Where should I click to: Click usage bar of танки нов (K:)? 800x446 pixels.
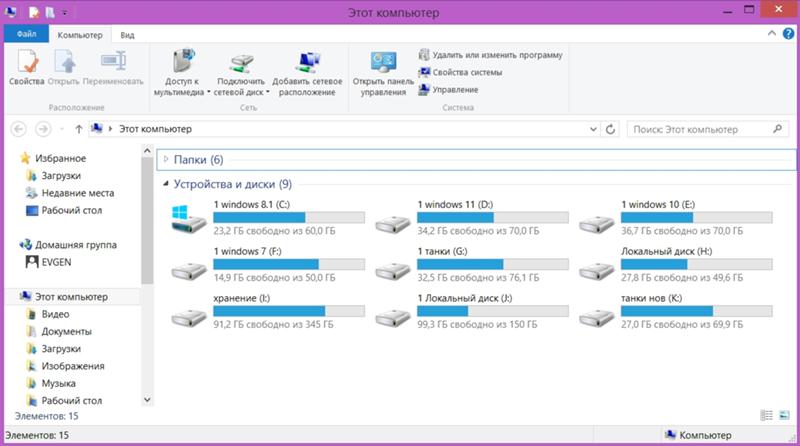click(x=696, y=311)
